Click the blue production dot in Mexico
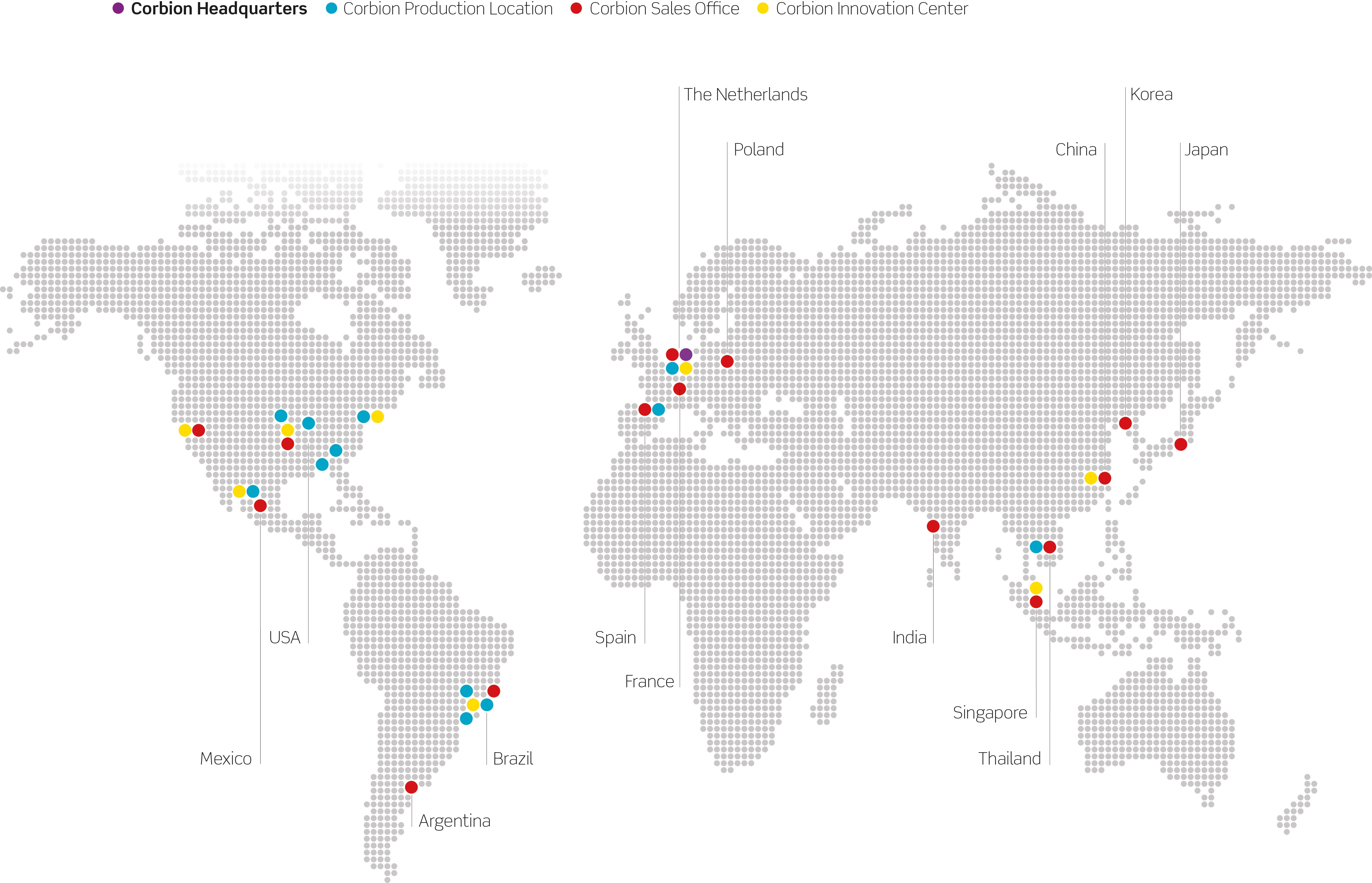The image size is (1372, 883). click(x=253, y=491)
